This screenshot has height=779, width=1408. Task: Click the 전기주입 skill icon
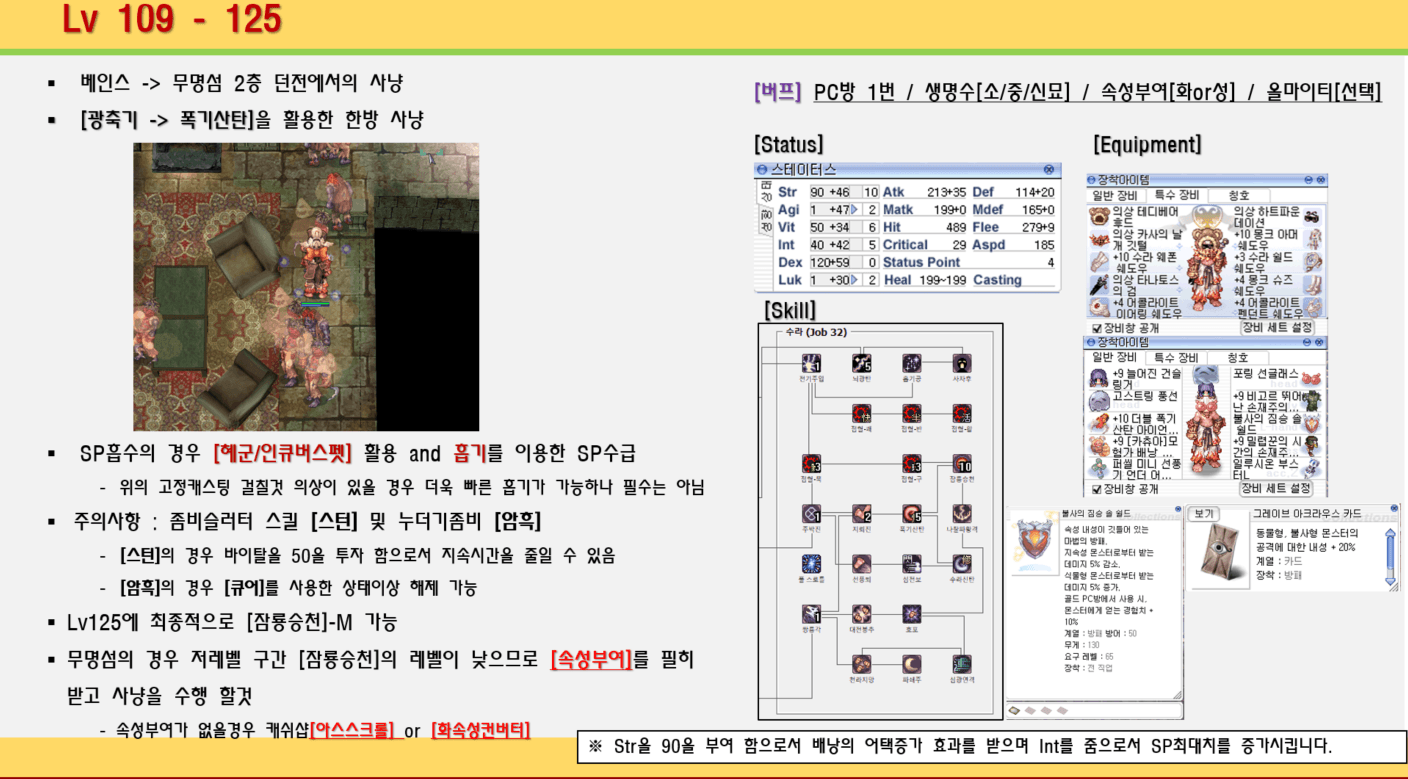[811, 363]
